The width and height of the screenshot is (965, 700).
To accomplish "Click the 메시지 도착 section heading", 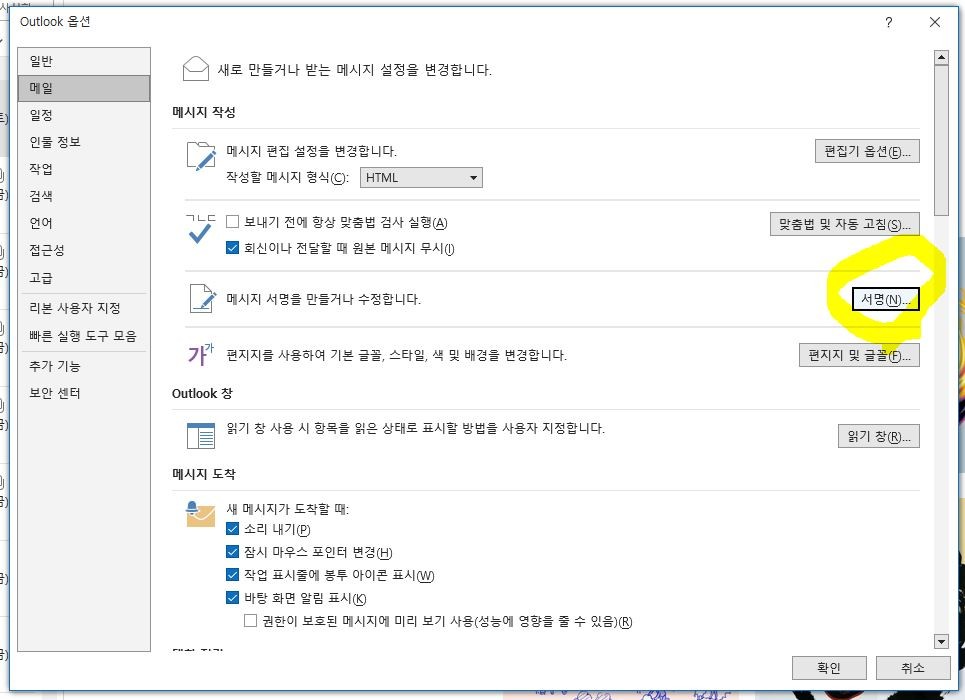I will click(204, 474).
